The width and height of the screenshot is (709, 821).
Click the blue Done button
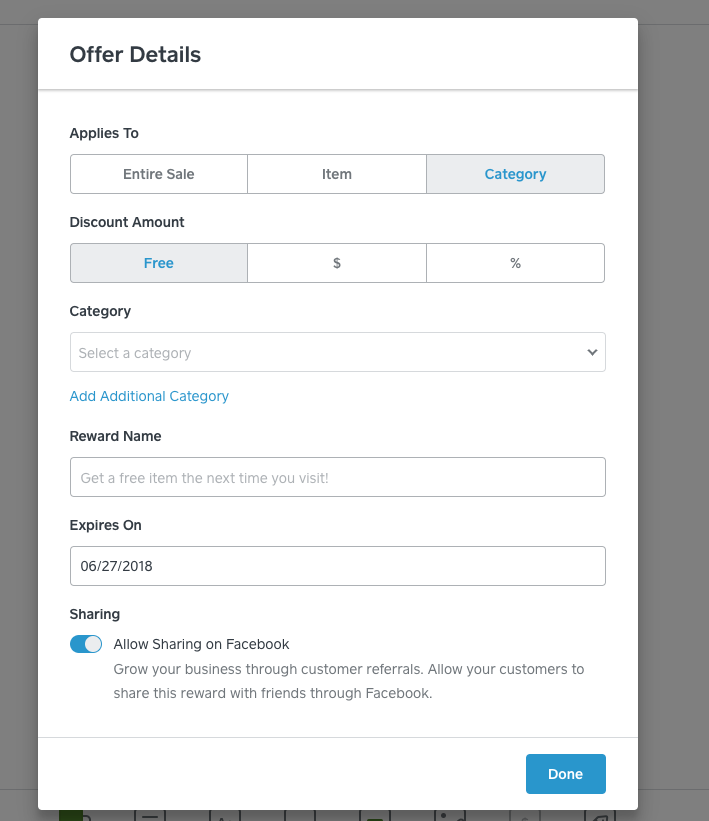(565, 773)
